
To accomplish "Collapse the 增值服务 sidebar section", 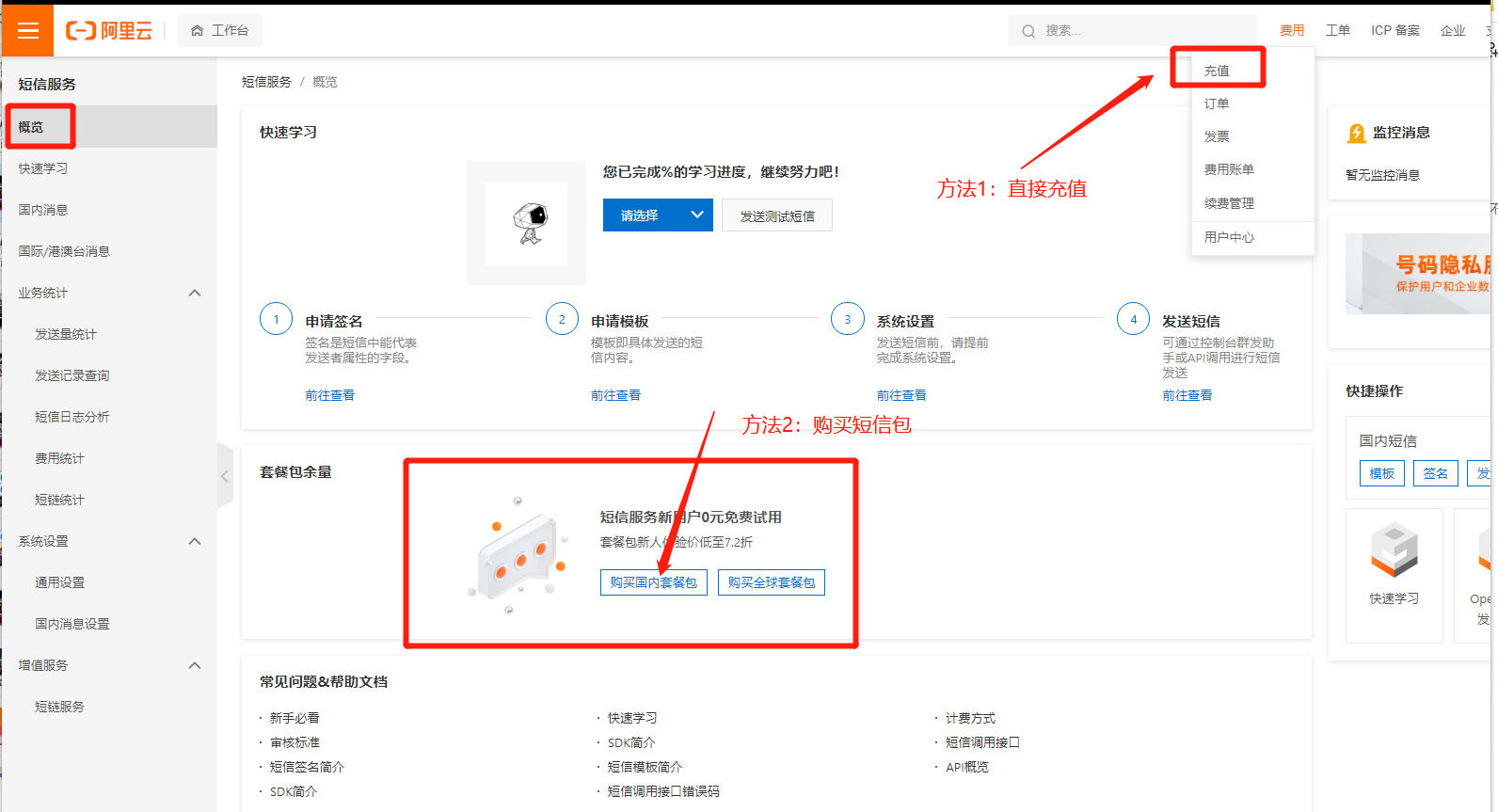I will coord(195,665).
